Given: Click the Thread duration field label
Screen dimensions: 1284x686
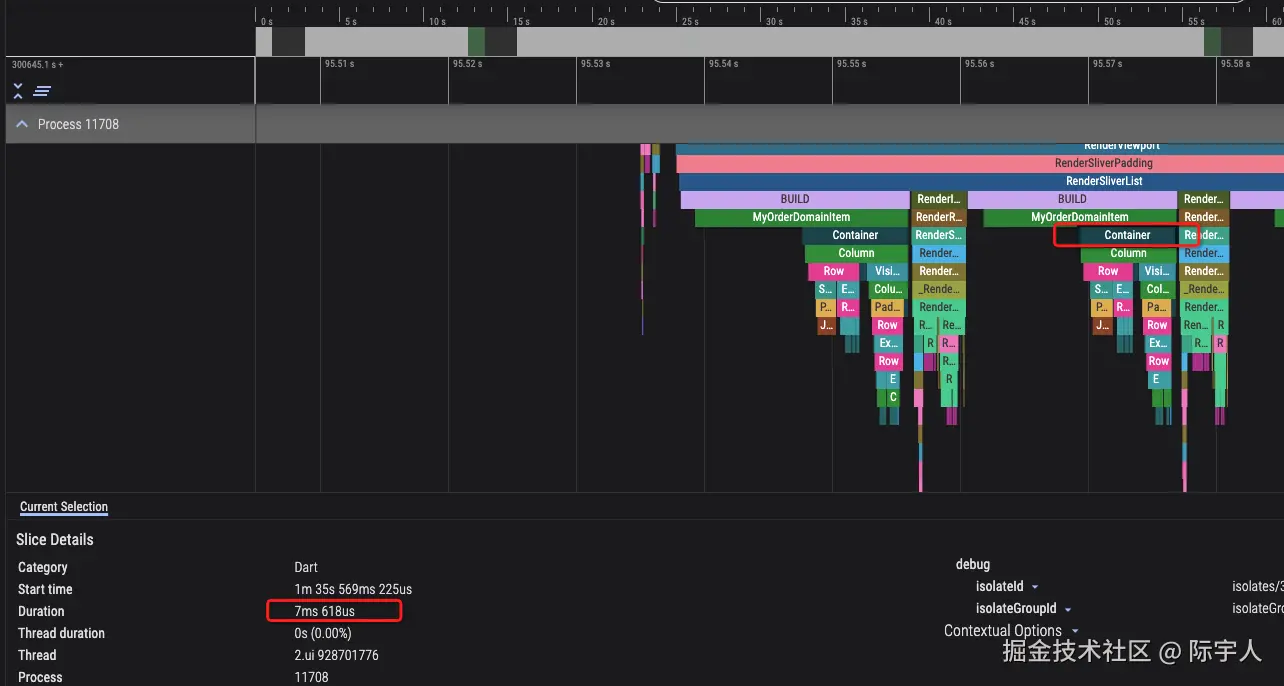Looking at the screenshot, I should tap(61, 633).
